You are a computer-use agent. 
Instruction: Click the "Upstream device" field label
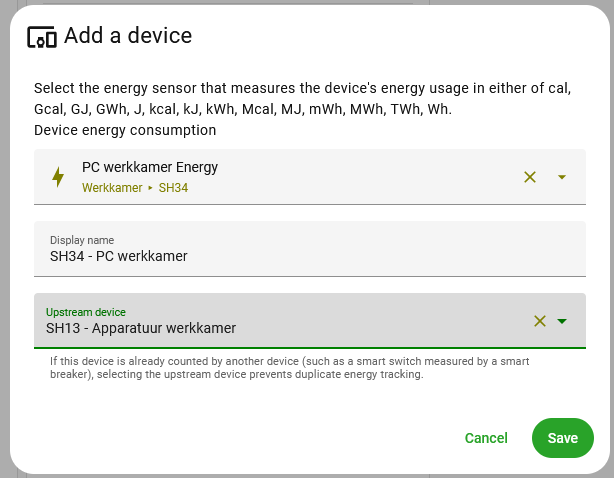(86, 312)
